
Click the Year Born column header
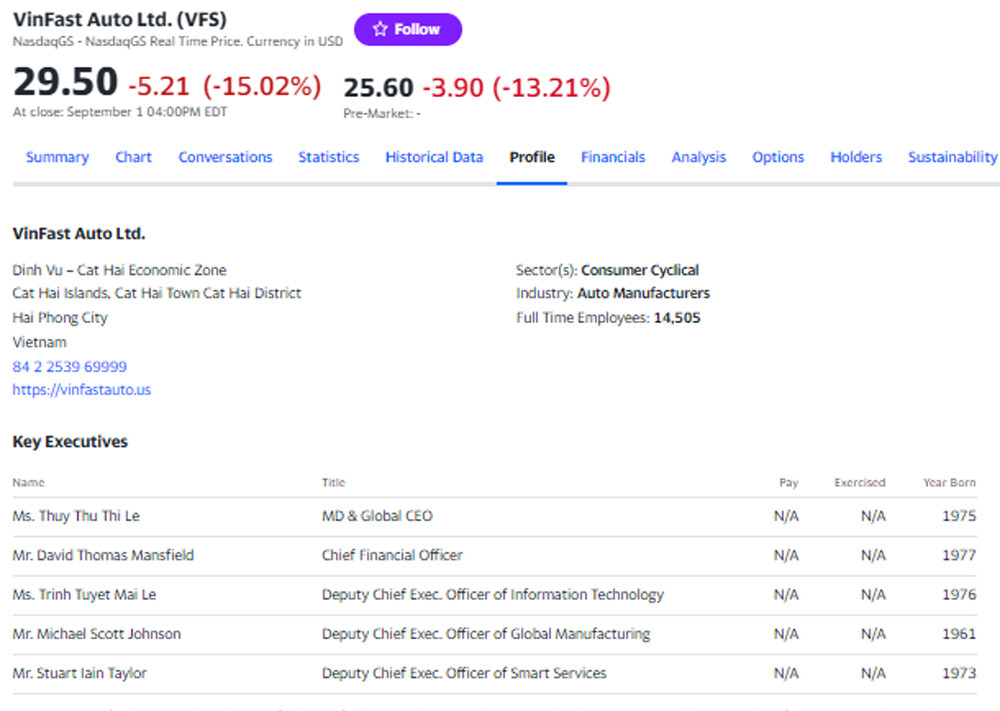(x=949, y=483)
